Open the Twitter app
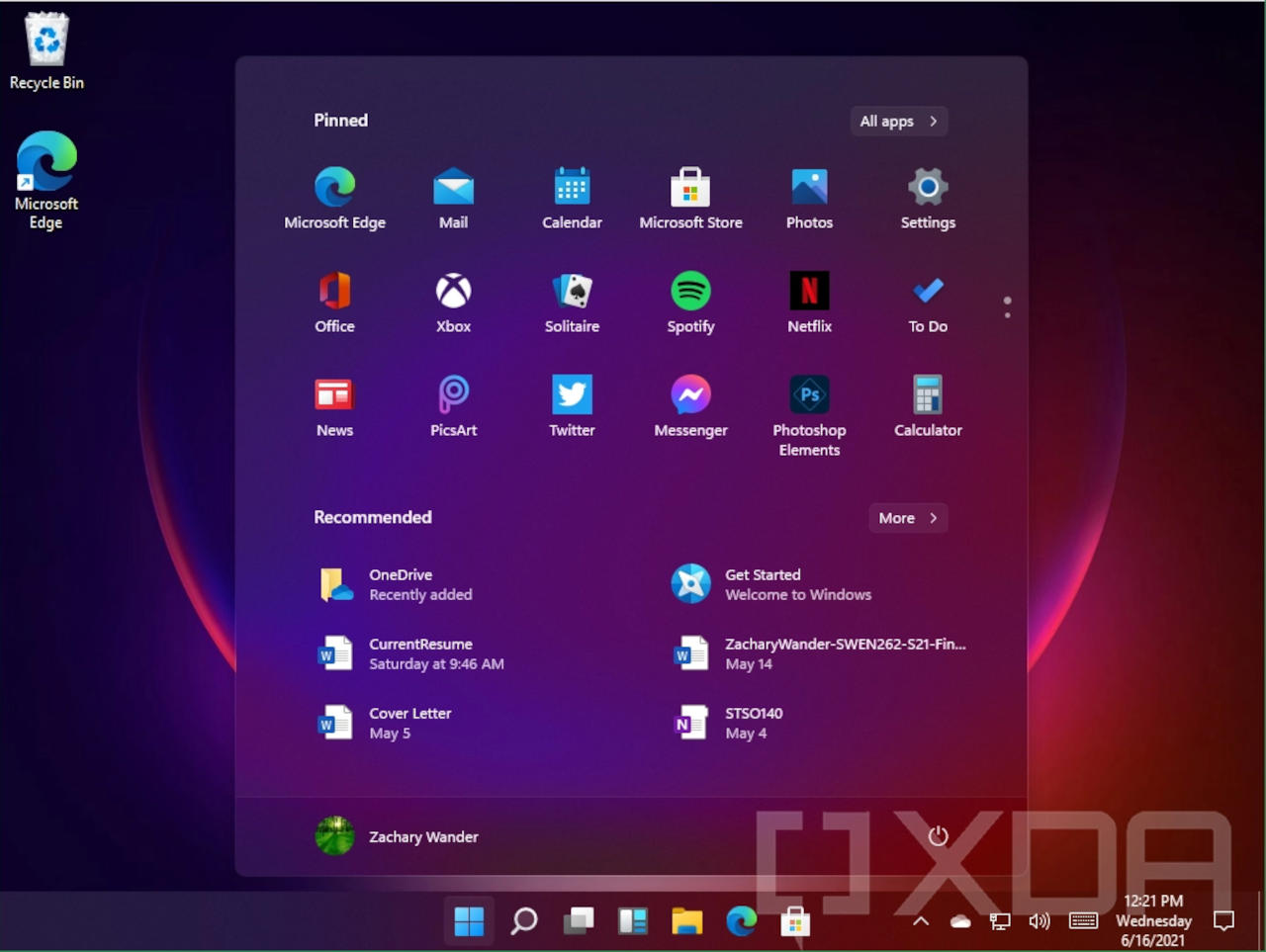The image size is (1266, 952). pyautogui.click(x=572, y=406)
